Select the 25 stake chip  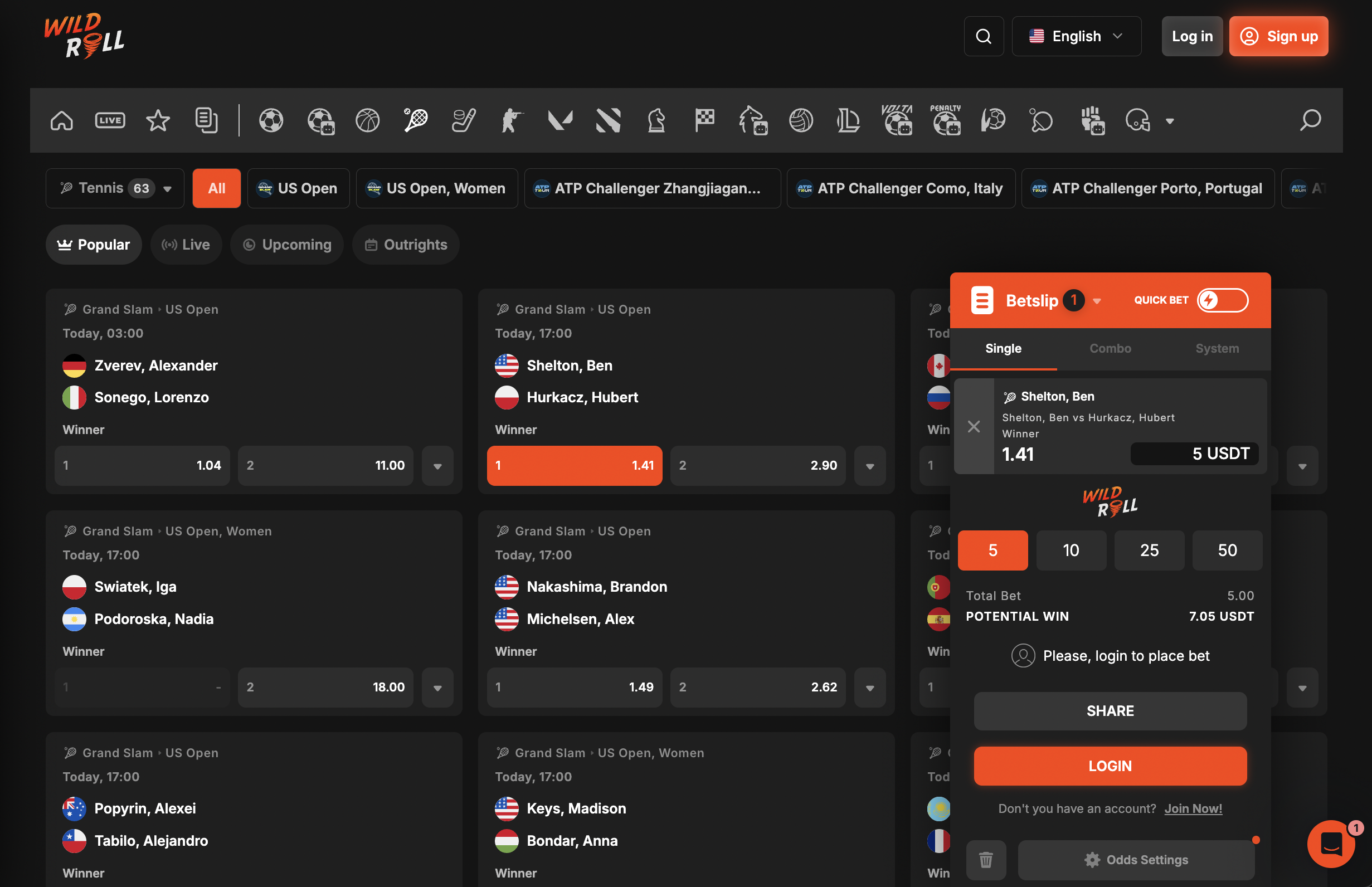click(x=1149, y=550)
